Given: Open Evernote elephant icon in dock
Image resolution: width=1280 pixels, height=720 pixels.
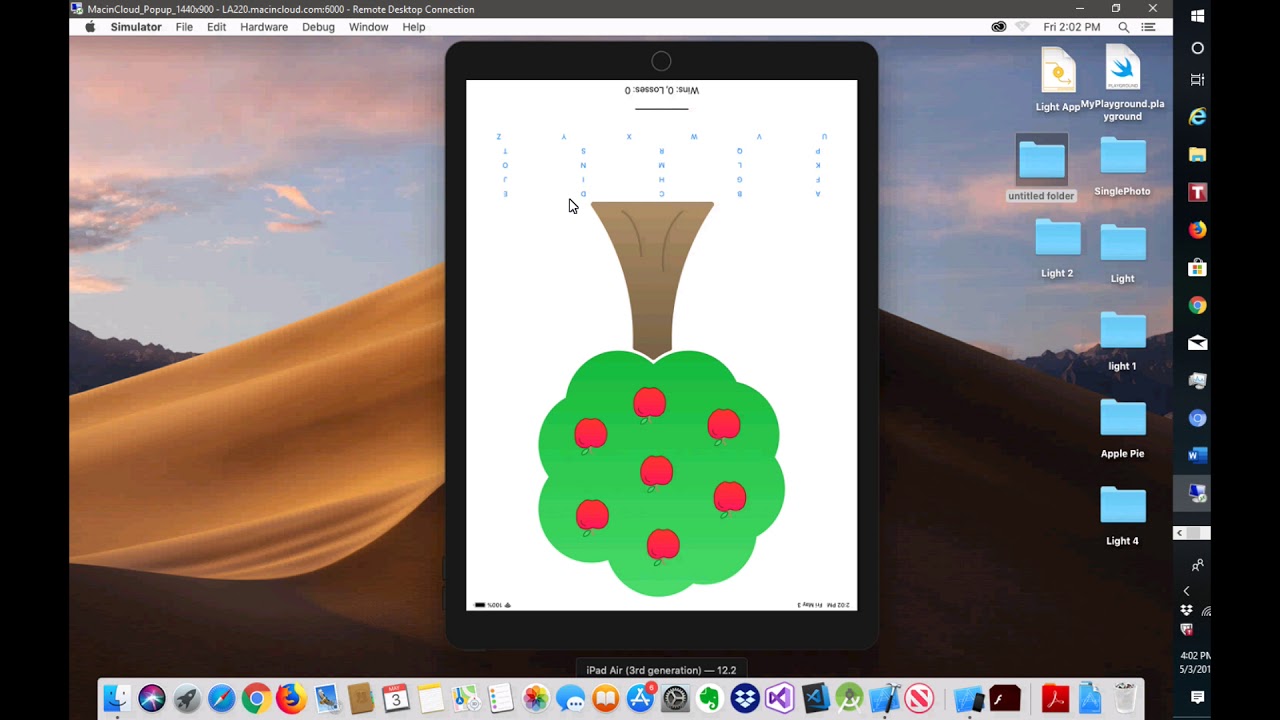Looking at the screenshot, I should point(710,698).
